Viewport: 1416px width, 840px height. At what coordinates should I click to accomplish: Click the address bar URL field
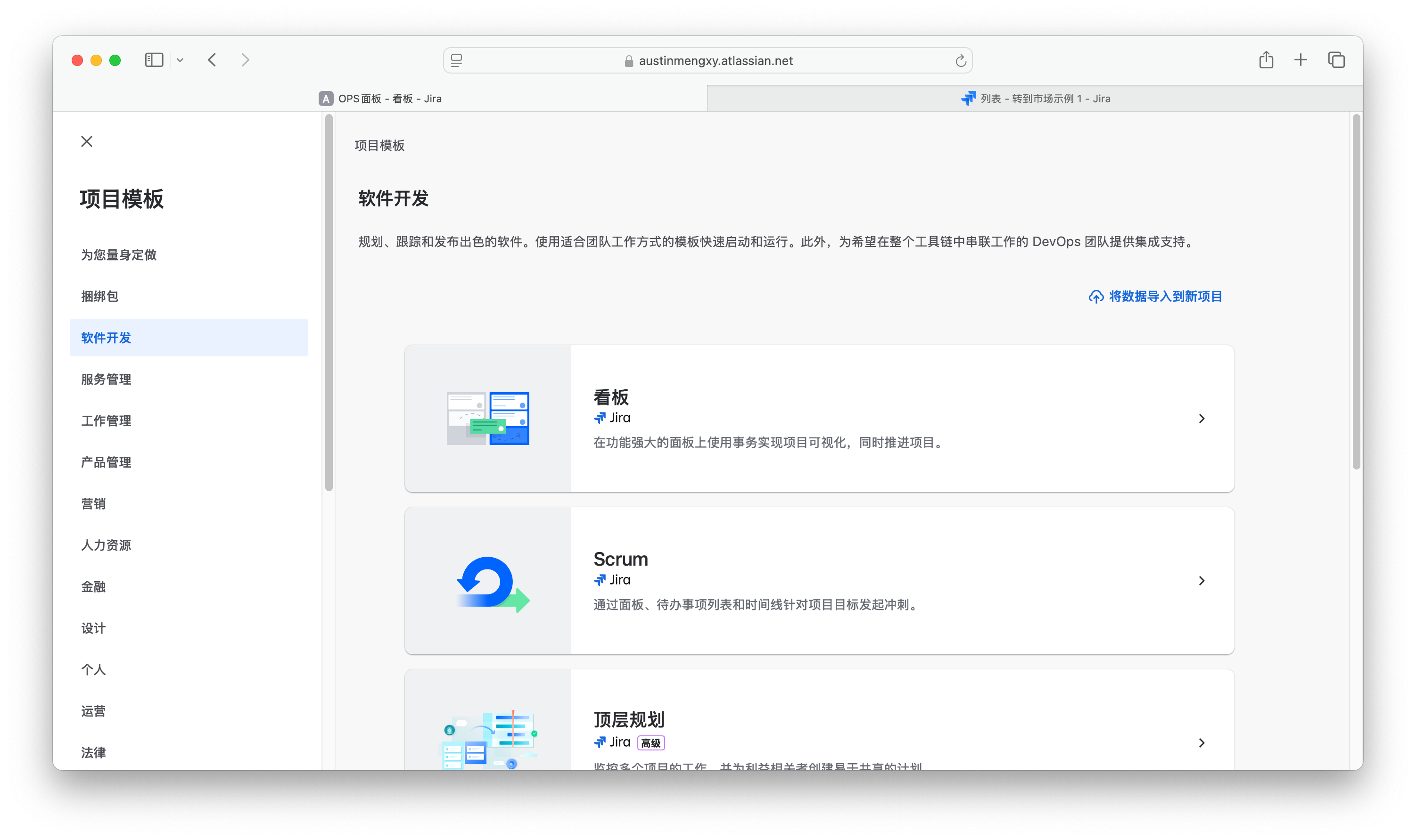(716, 60)
